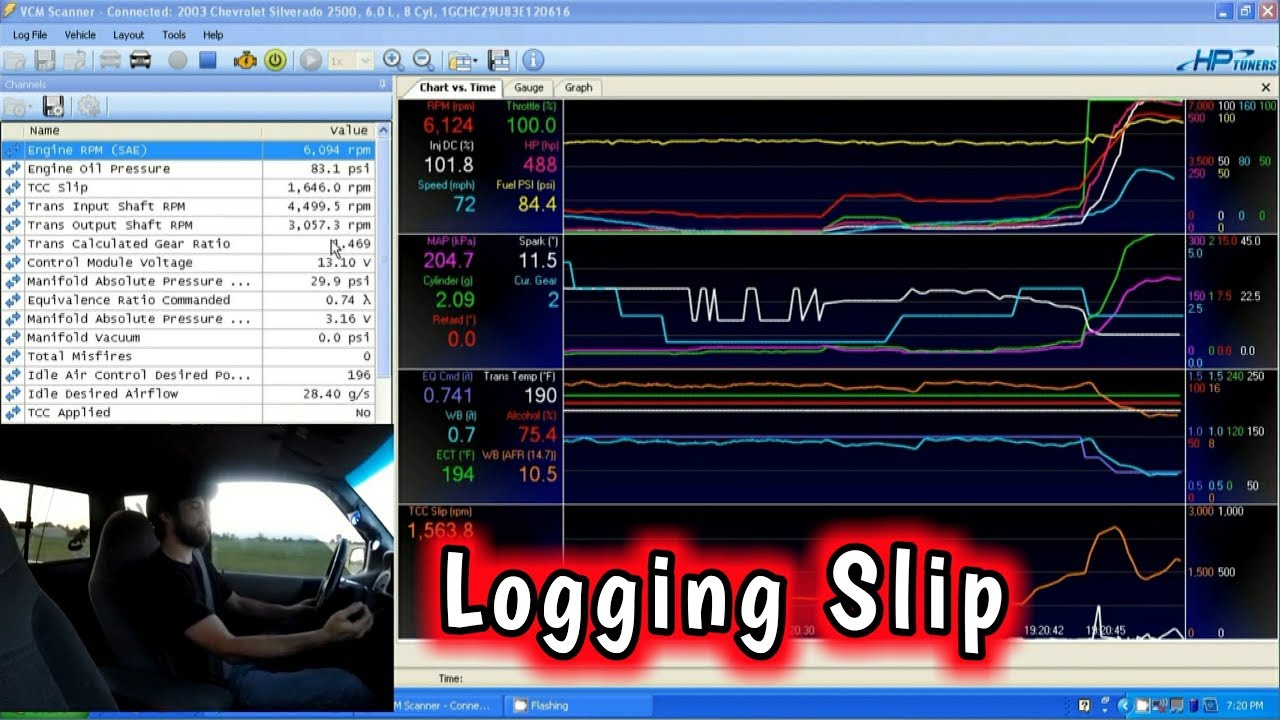1280x720 pixels.
Task: Open log file toolbar icon
Action: [15, 60]
